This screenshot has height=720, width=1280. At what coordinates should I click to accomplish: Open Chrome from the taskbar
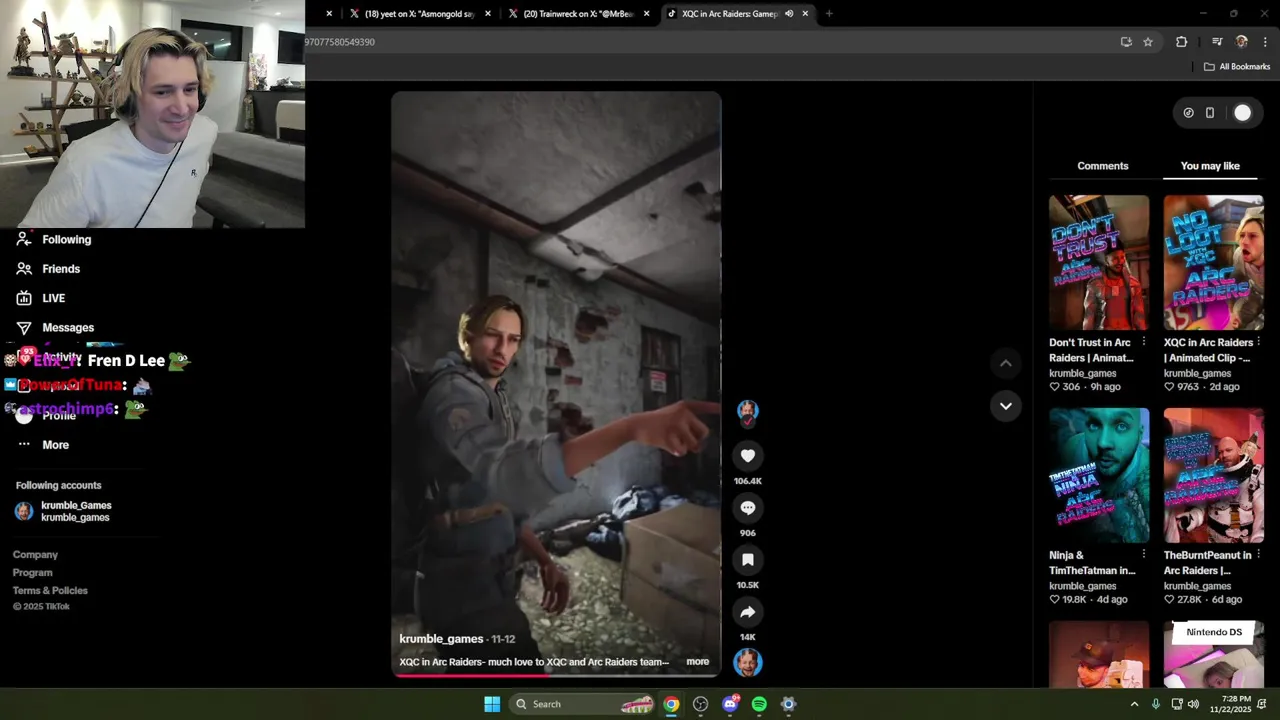click(671, 704)
